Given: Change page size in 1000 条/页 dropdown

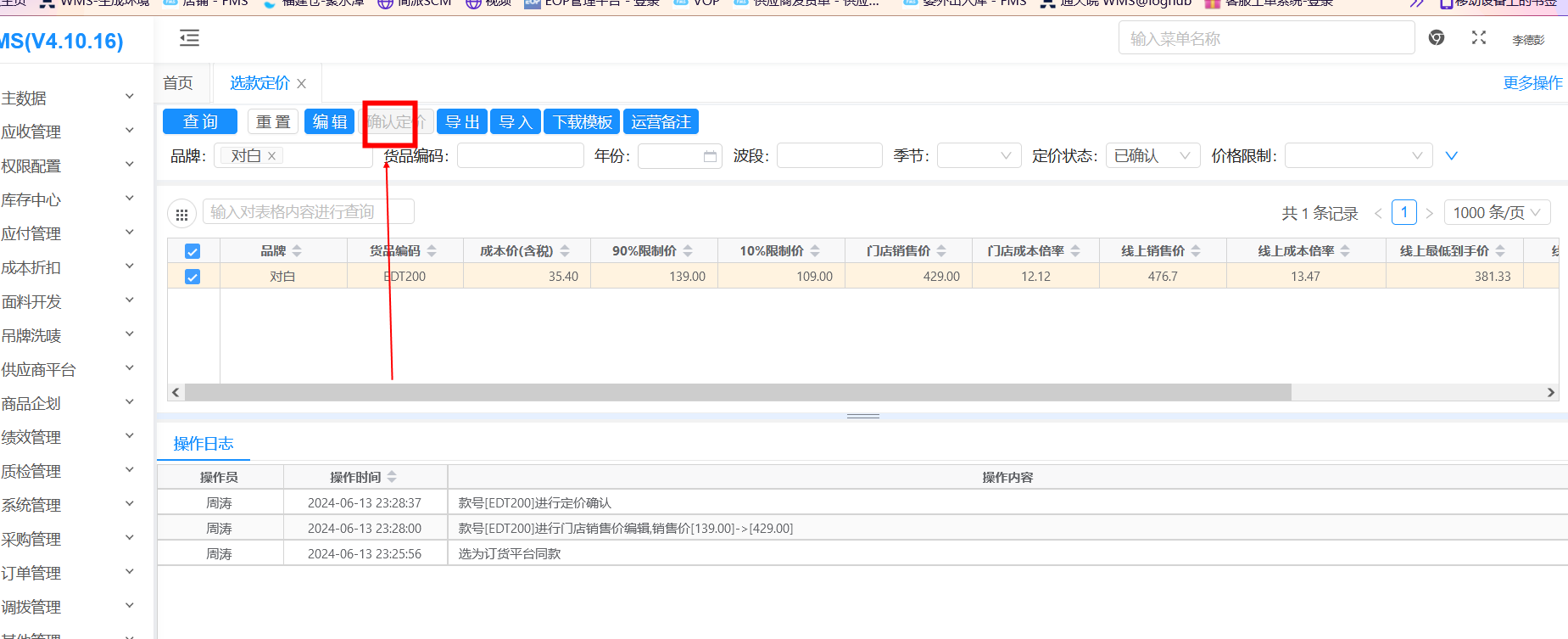Looking at the screenshot, I should click(x=1497, y=213).
